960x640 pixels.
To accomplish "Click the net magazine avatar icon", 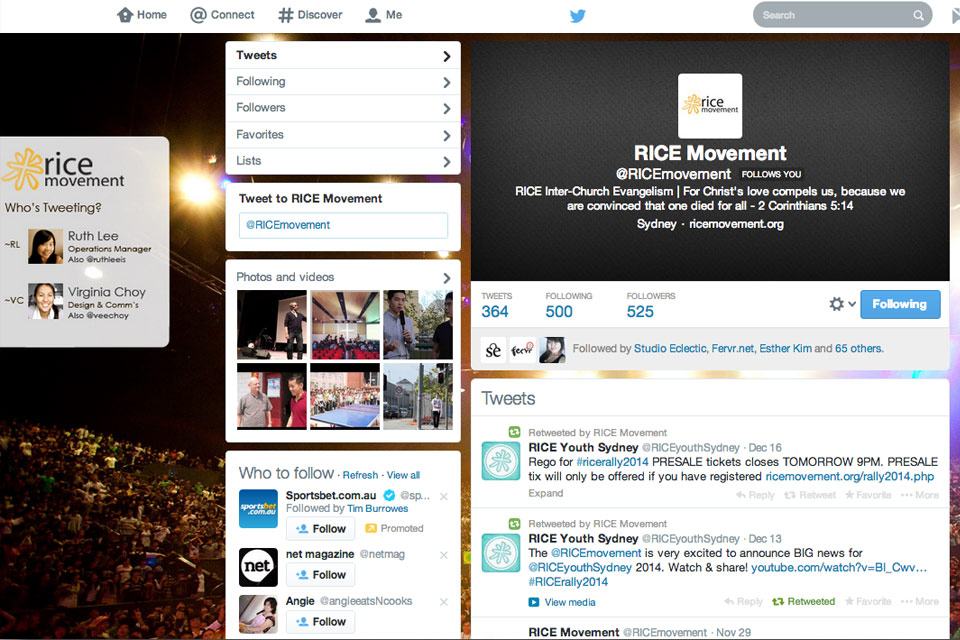I will tap(258, 567).
